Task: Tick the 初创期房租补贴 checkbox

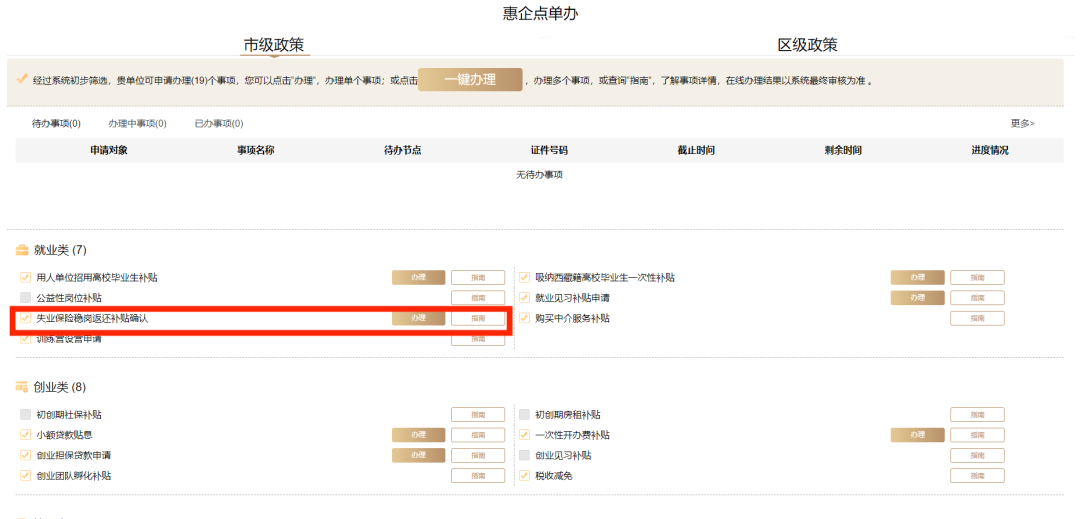Action: 525,414
